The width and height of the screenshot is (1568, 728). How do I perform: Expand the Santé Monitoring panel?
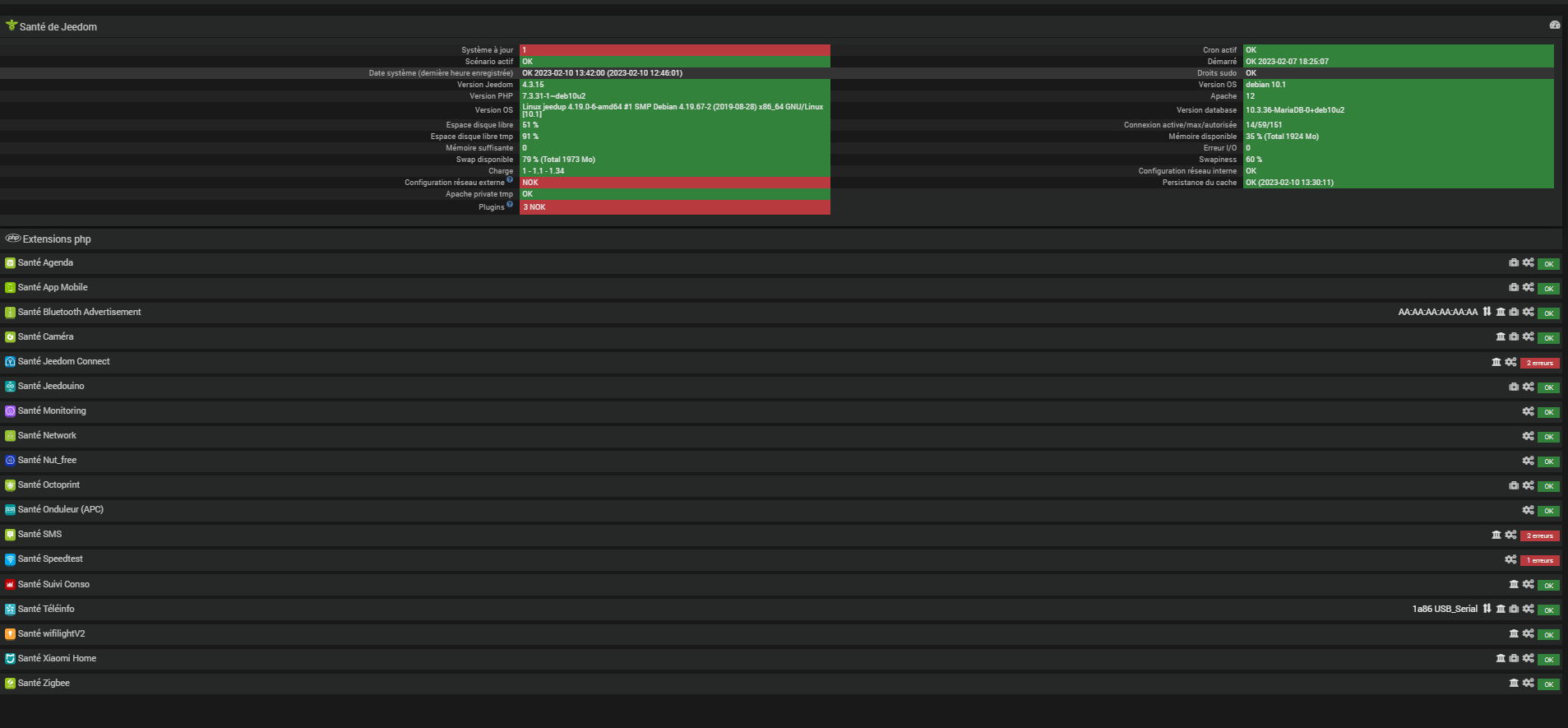click(x=52, y=410)
